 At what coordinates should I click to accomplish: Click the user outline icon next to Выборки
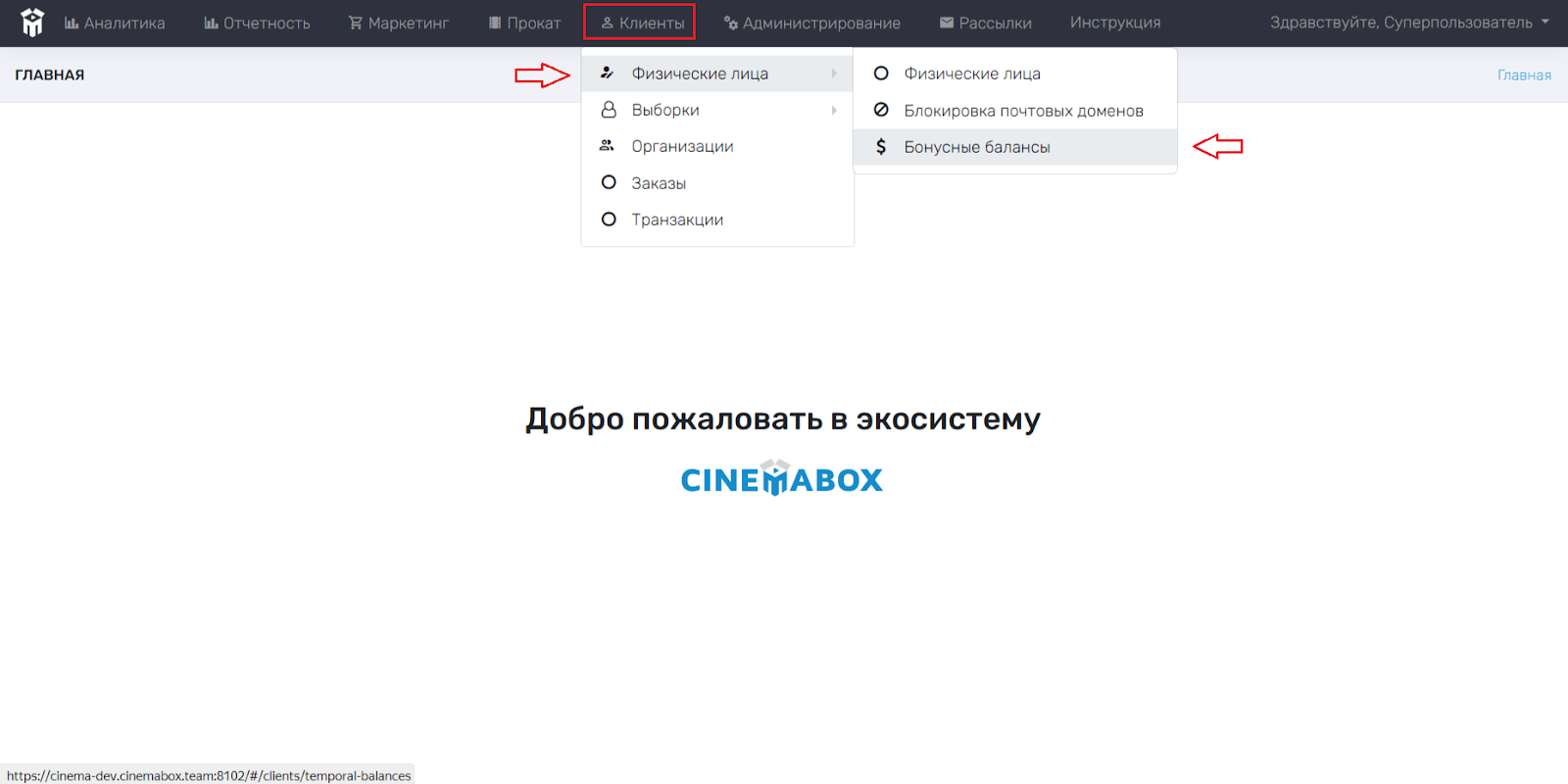click(x=609, y=110)
